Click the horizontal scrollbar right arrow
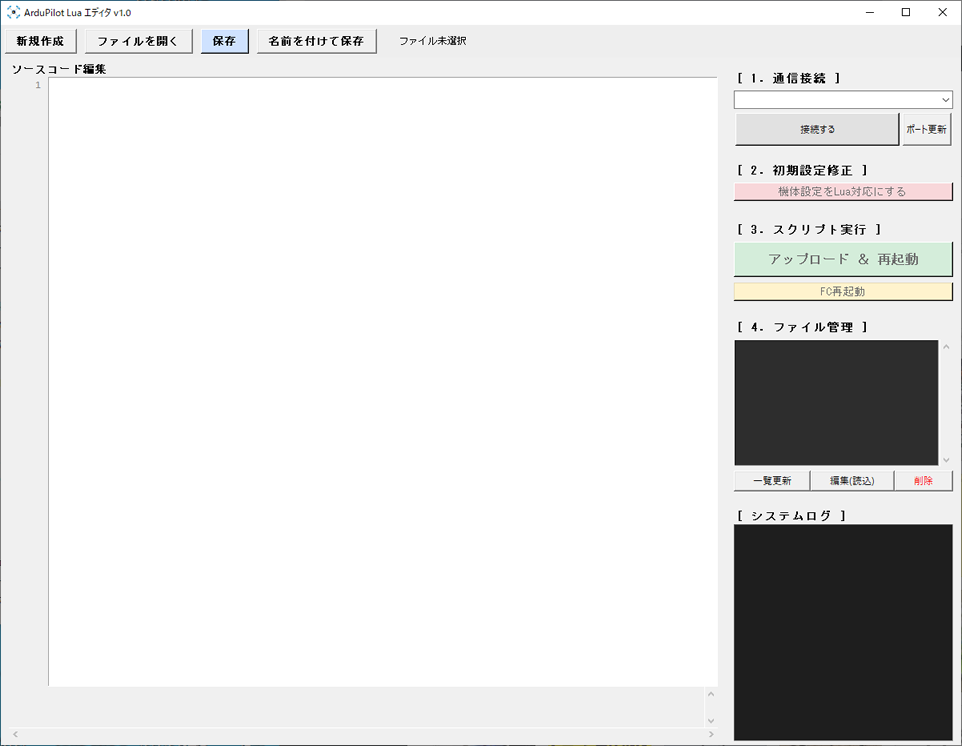The image size is (962, 746). click(711, 735)
